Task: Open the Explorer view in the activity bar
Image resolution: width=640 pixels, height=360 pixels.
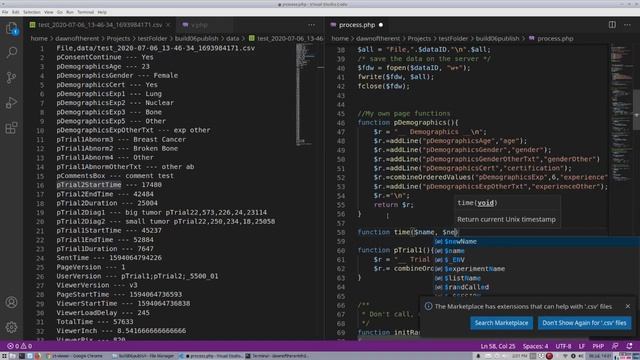Action: (x=11, y=28)
